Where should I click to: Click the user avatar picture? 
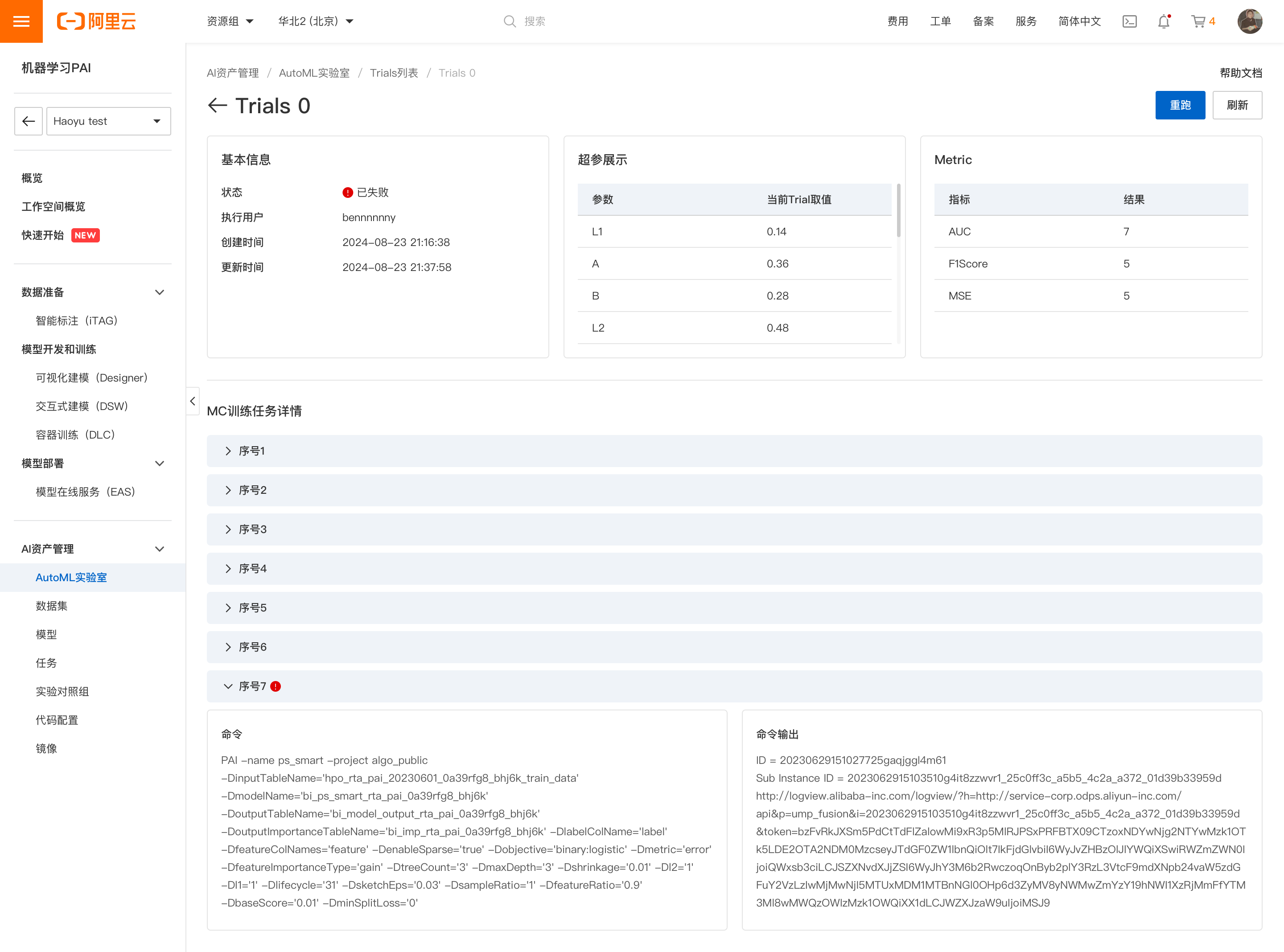[1249, 21]
